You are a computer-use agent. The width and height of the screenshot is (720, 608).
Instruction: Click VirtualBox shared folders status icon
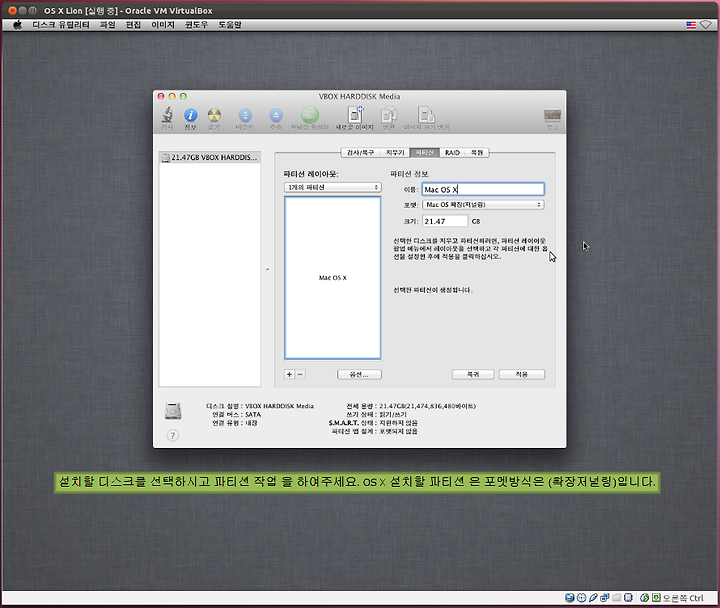coord(617,597)
